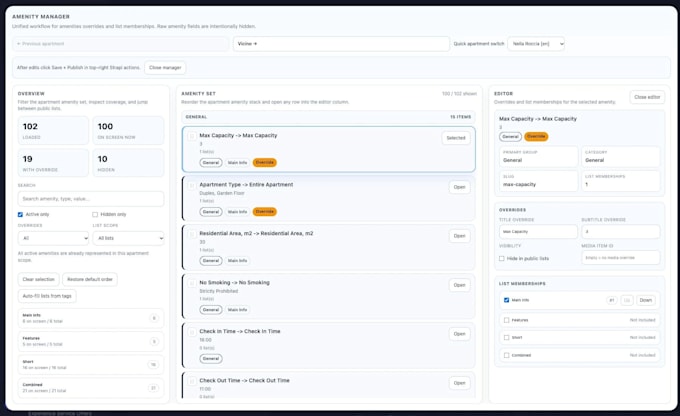The width and height of the screenshot is (680, 416).
Task: Click the Override badge in editor header
Action: coord(536,137)
